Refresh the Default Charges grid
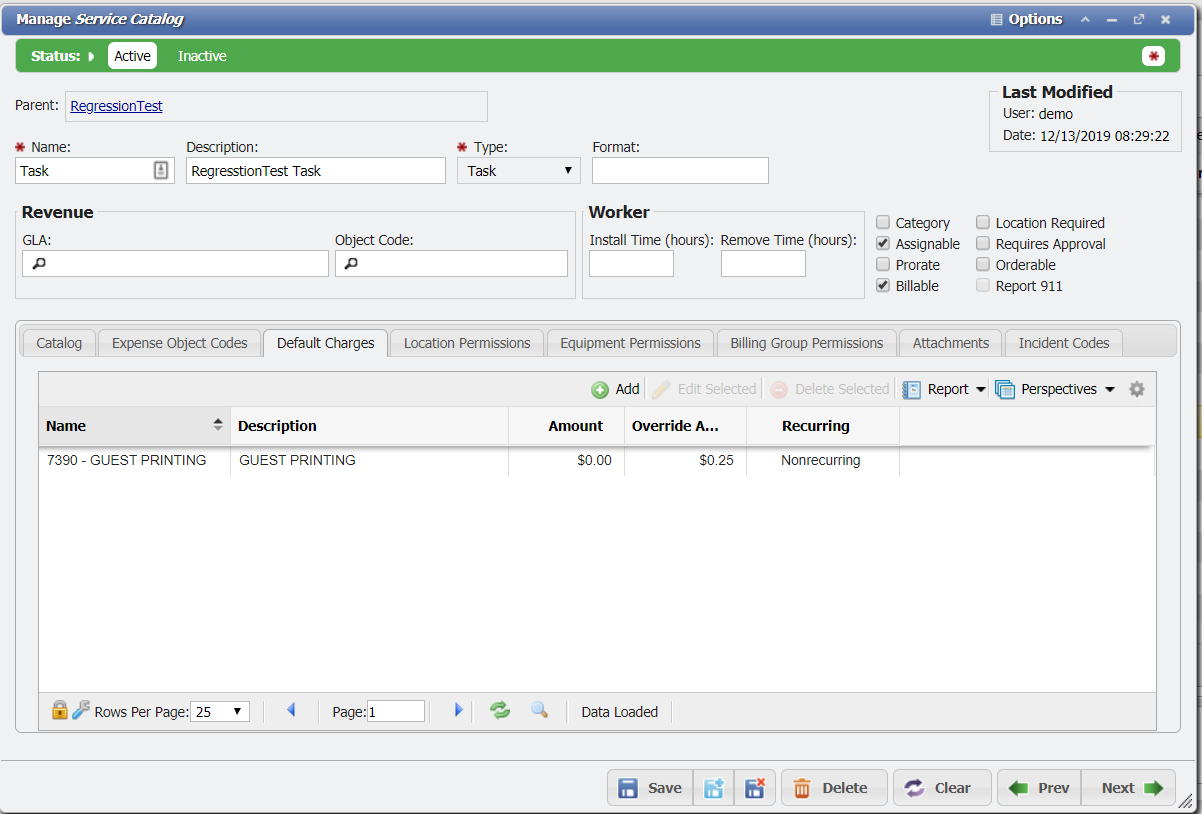Viewport: 1202px width, 814px height. (499, 710)
